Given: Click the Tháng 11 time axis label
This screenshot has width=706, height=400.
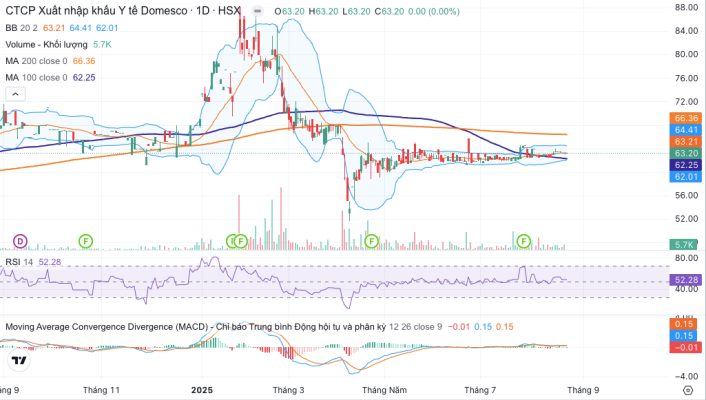Looking at the screenshot, I should point(101,390).
